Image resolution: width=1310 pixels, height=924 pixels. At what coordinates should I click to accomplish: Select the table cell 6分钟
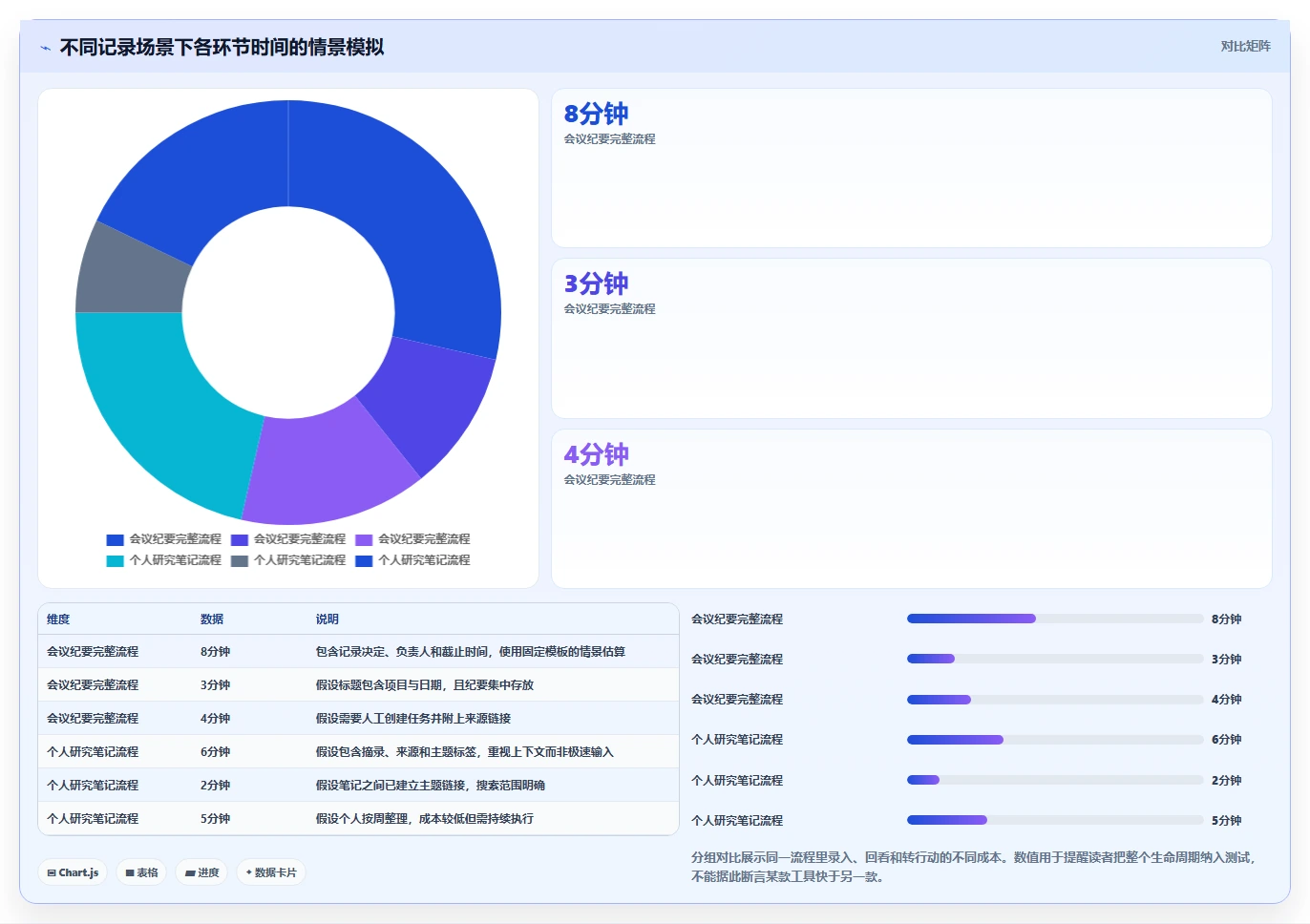[x=216, y=752]
